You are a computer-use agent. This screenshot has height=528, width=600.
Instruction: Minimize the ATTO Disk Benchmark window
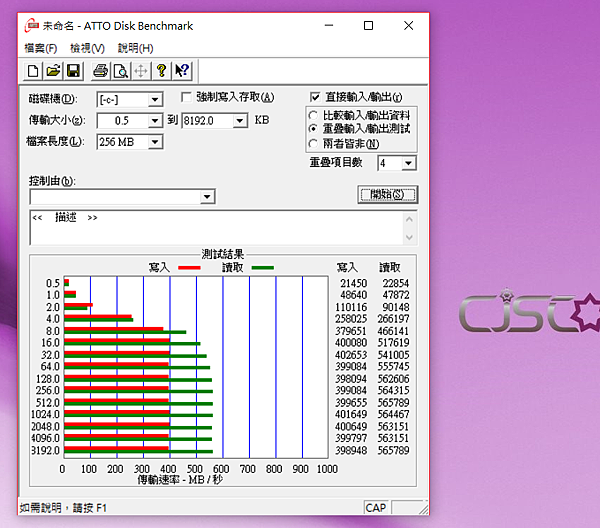[329, 26]
